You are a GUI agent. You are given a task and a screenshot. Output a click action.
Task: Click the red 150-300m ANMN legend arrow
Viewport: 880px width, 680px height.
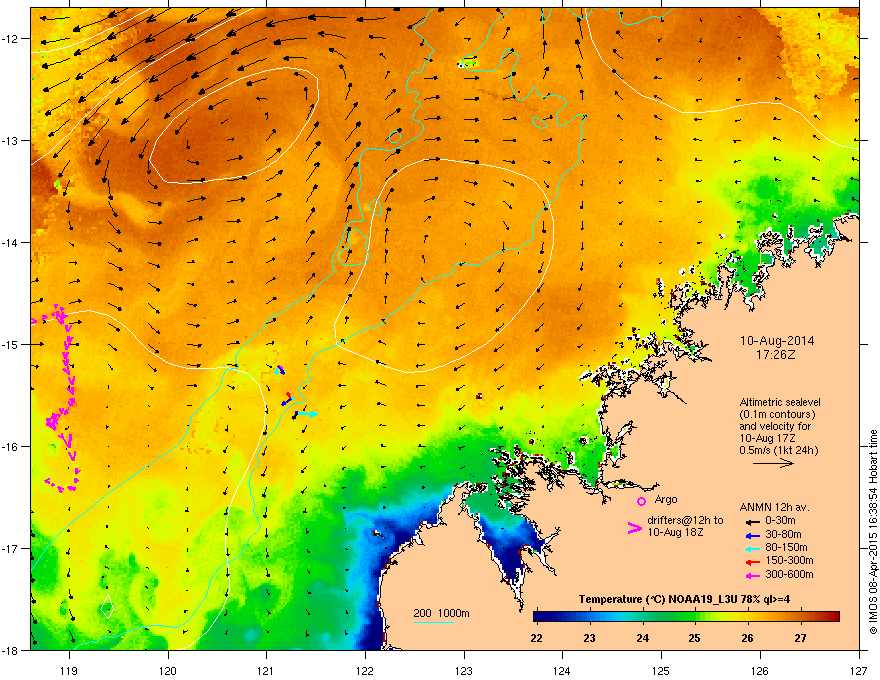[x=751, y=562]
